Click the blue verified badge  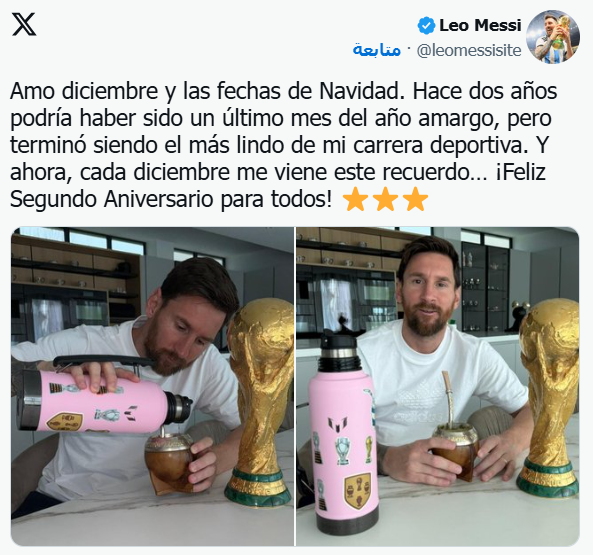point(426,26)
